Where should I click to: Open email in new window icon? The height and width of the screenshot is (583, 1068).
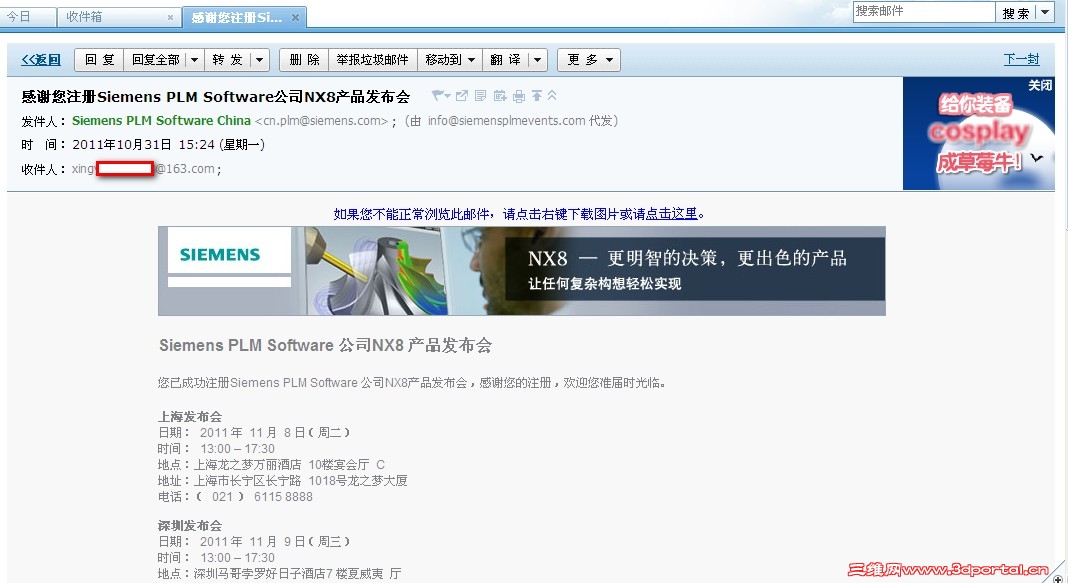pyautogui.click(x=462, y=96)
